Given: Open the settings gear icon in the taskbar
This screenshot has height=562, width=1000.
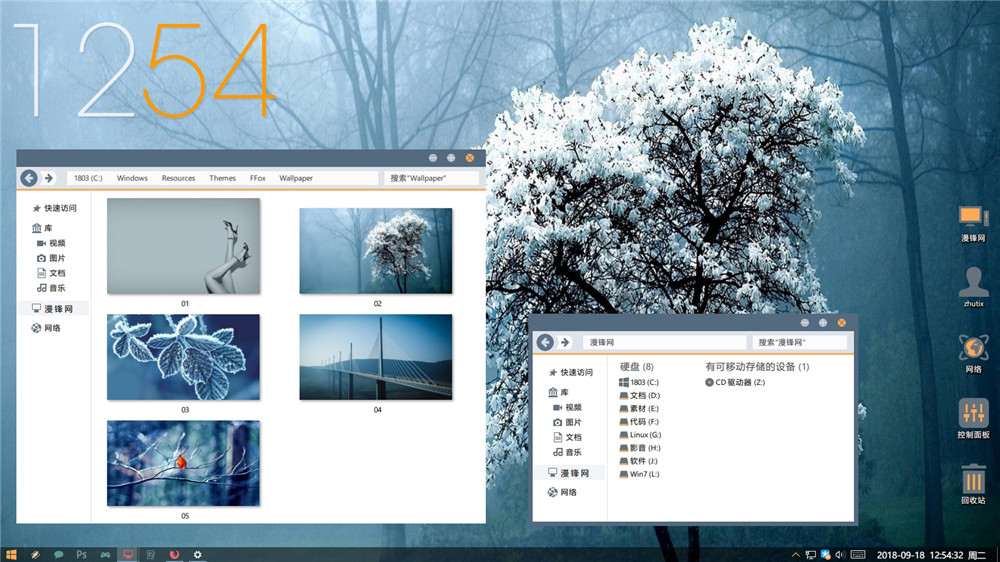Looking at the screenshot, I should click(x=198, y=554).
